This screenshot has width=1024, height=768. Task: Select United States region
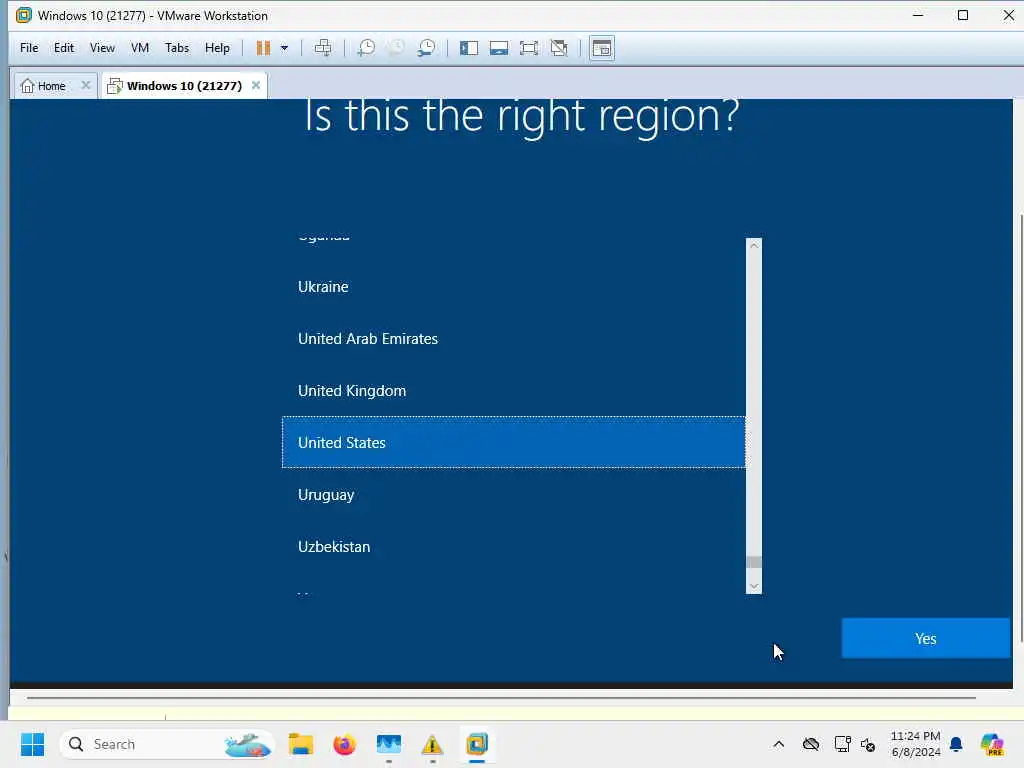click(513, 442)
